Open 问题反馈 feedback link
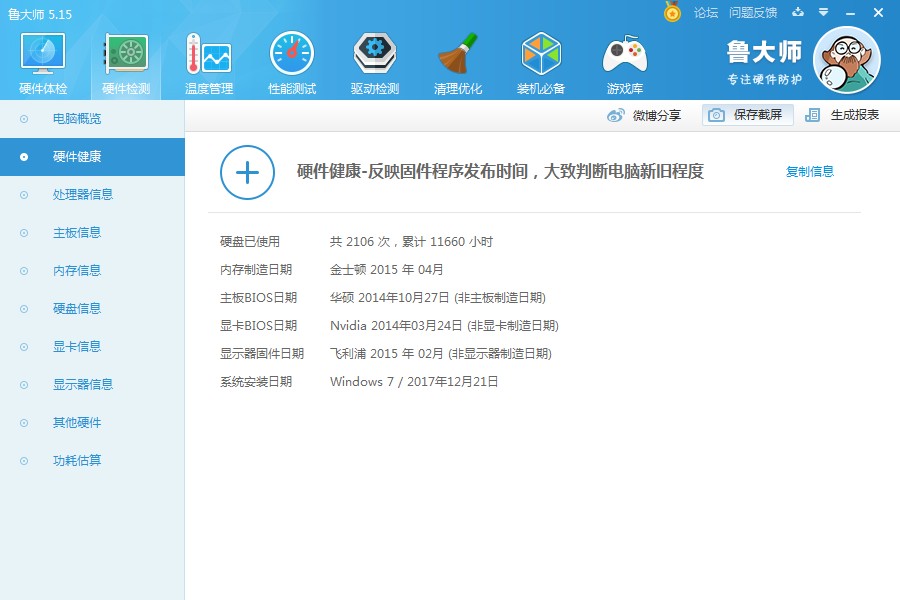 [753, 13]
